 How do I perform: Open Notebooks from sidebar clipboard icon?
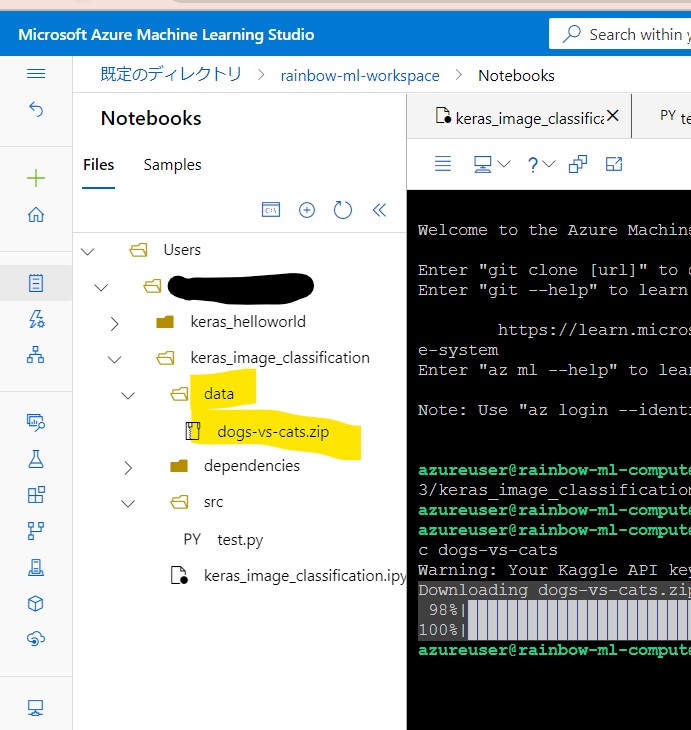(36, 283)
